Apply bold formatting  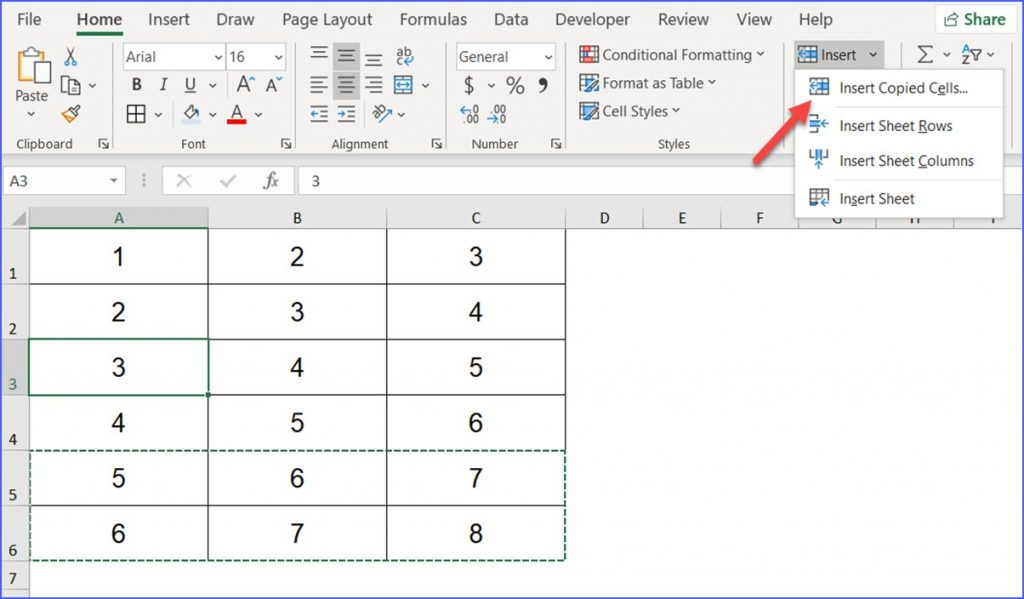(136, 85)
